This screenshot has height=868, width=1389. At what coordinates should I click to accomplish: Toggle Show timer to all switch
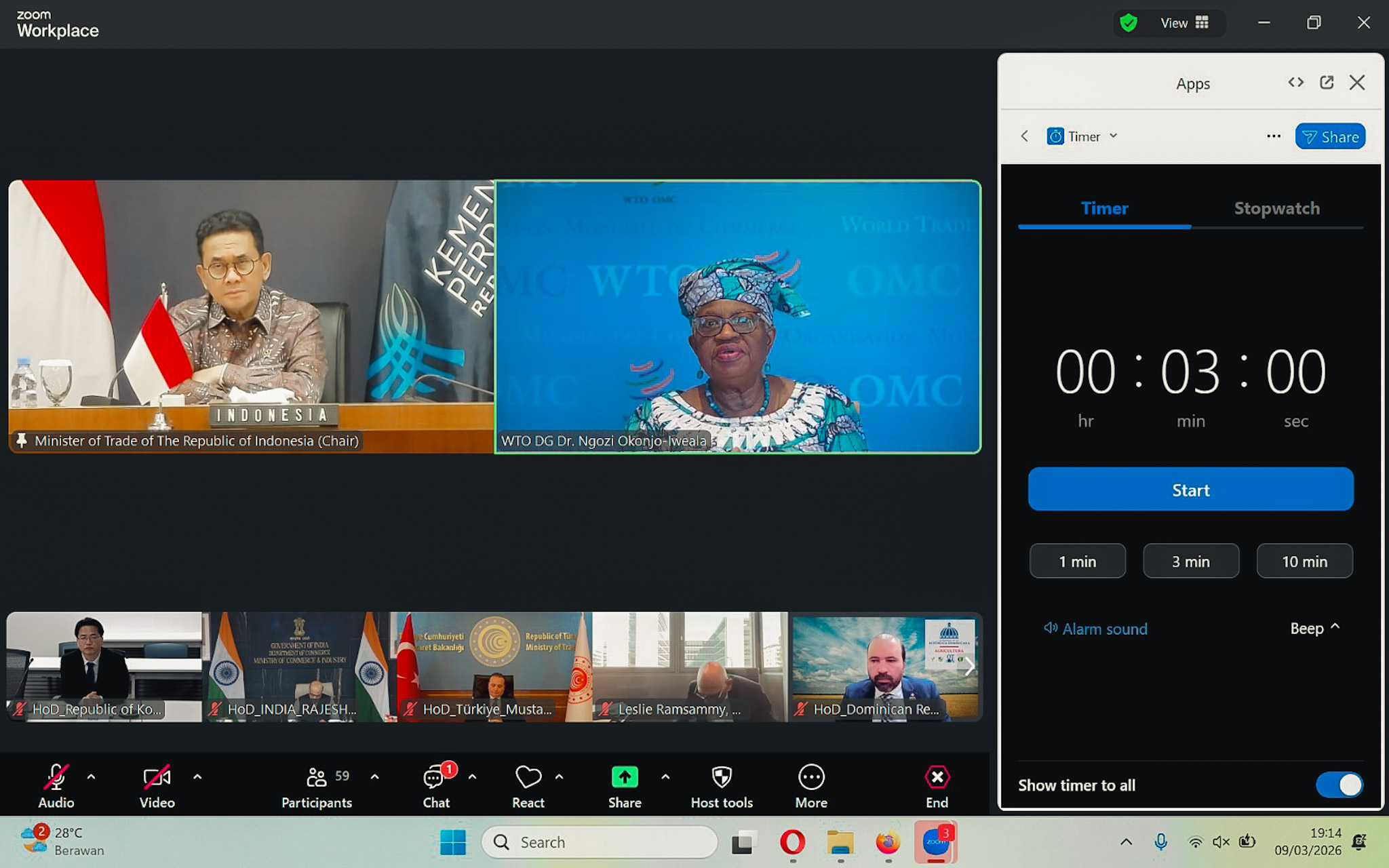coord(1339,785)
